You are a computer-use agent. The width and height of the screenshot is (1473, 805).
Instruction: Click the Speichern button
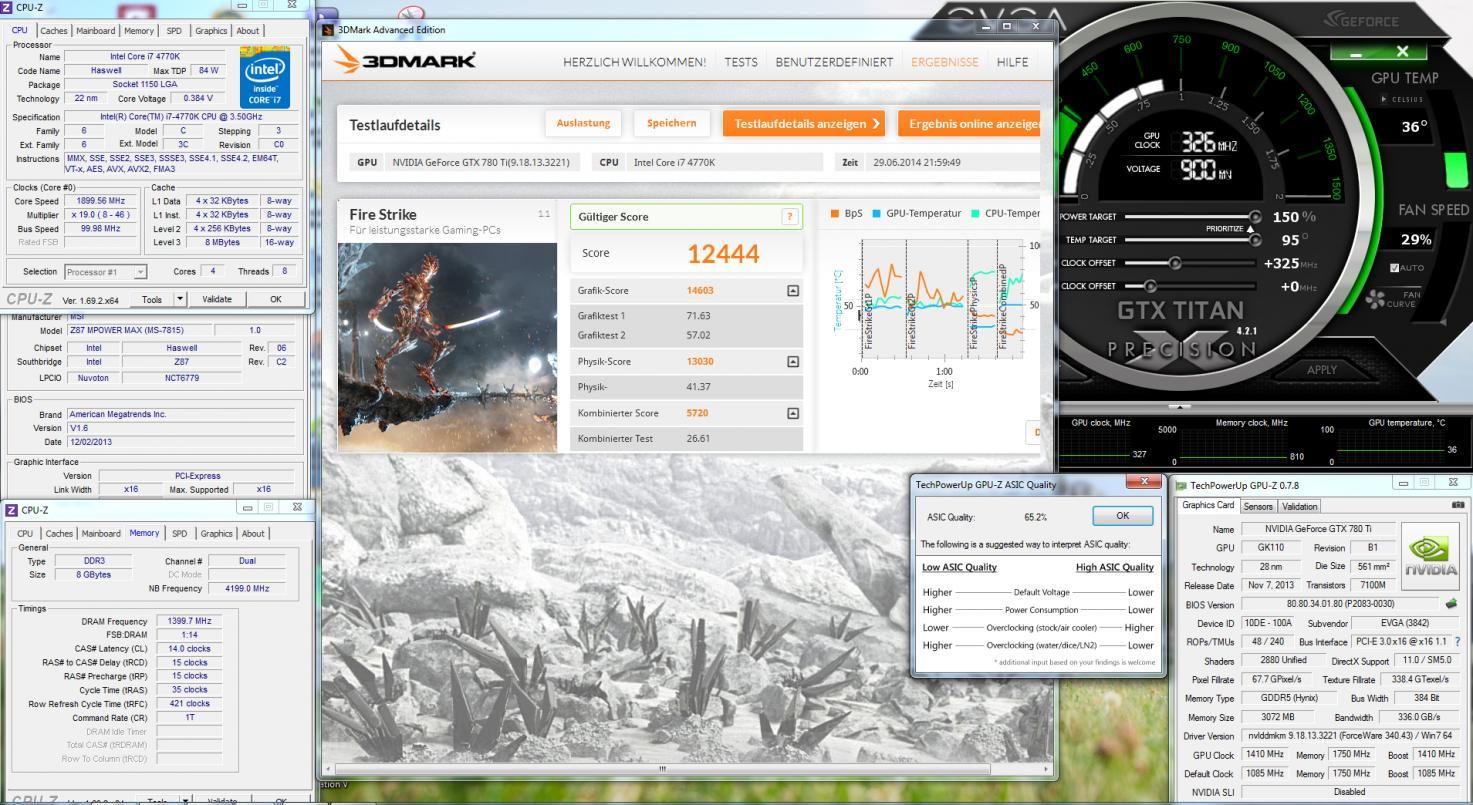pos(671,123)
